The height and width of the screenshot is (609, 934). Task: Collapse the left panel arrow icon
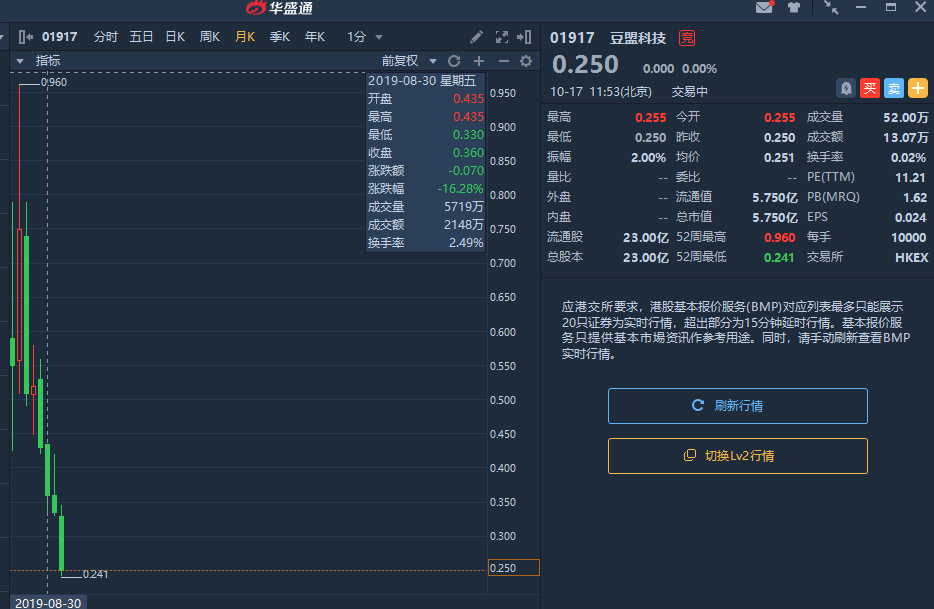[26, 37]
